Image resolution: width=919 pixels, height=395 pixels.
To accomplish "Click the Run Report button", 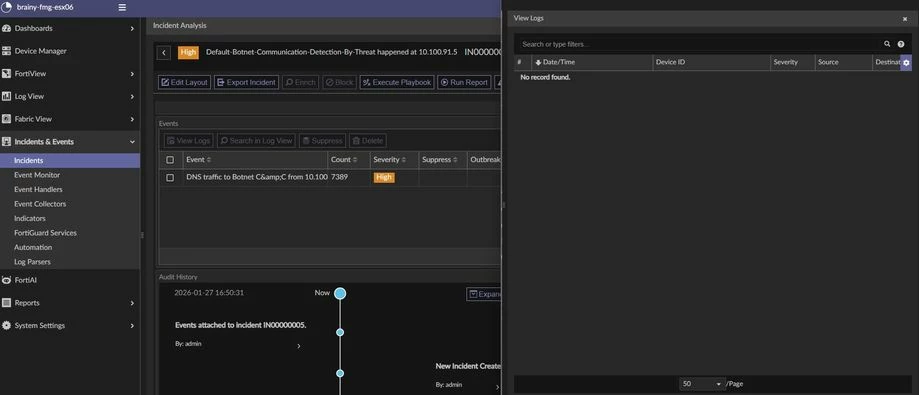I will click(x=464, y=83).
